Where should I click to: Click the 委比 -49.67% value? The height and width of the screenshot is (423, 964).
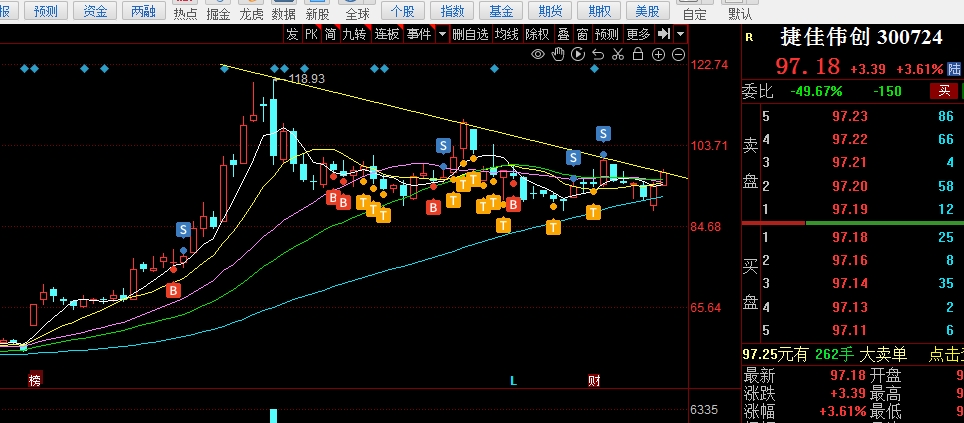point(816,92)
